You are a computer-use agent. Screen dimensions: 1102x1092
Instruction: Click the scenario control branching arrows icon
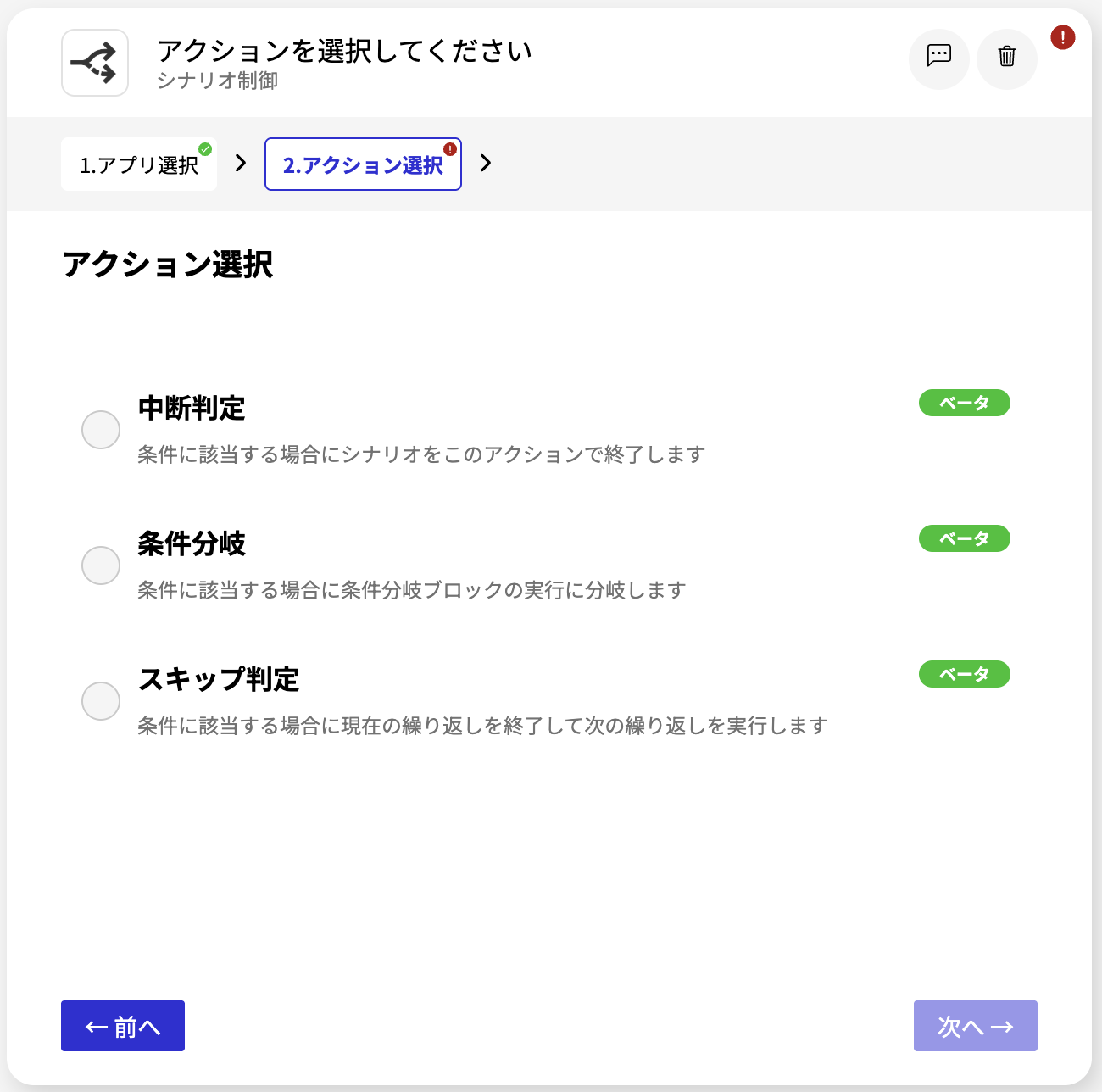94,63
